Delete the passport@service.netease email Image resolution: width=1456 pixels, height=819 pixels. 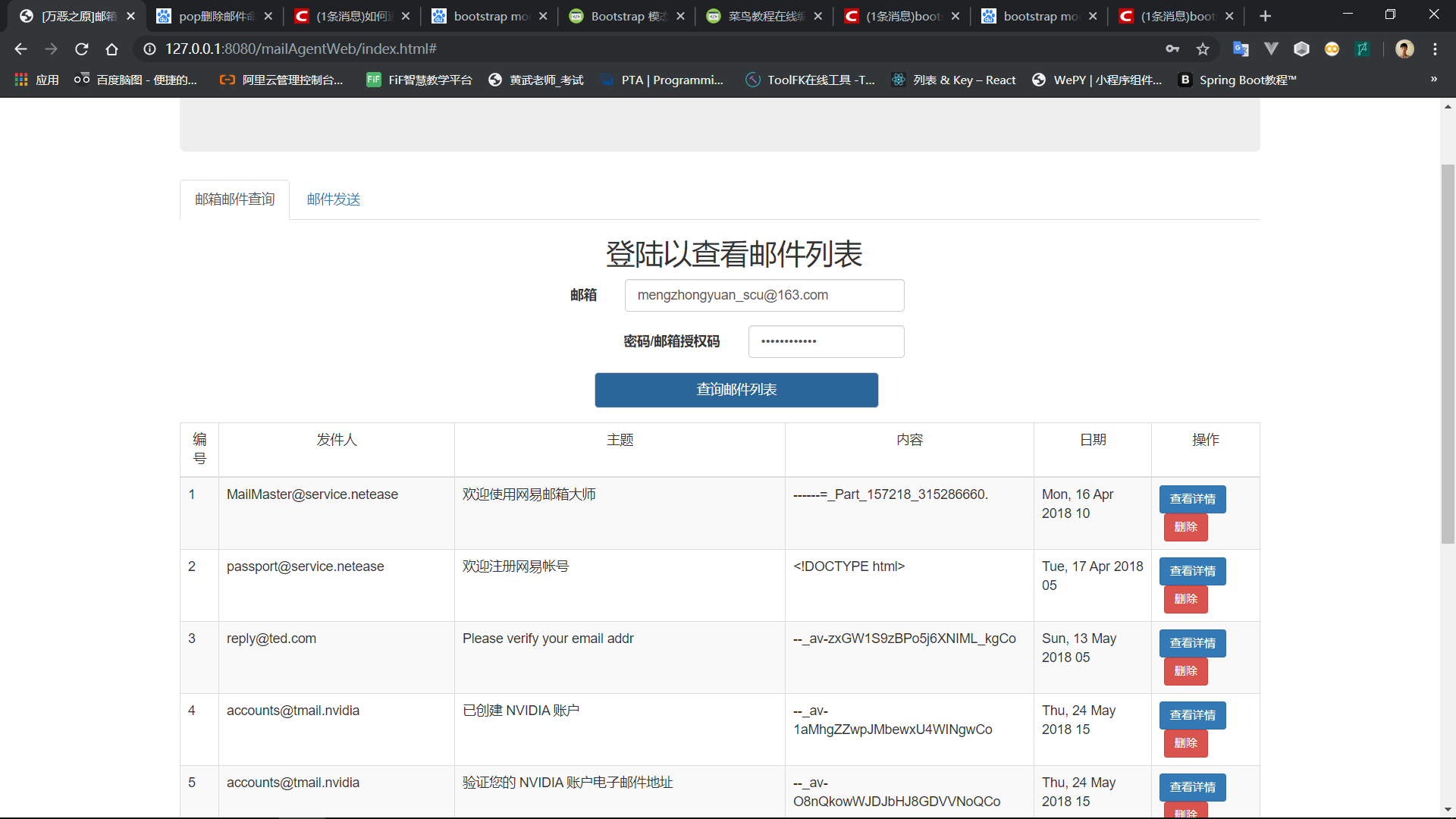point(1185,599)
